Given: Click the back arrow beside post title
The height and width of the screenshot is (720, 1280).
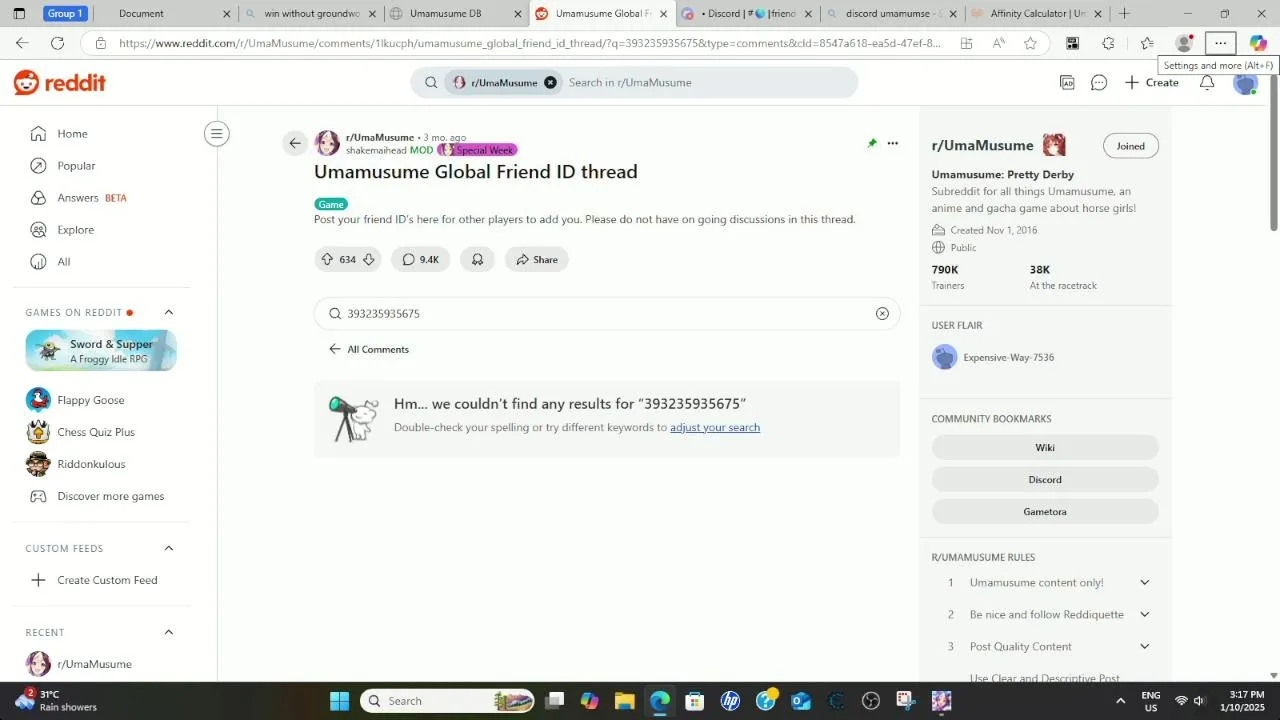Looking at the screenshot, I should (x=295, y=143).
